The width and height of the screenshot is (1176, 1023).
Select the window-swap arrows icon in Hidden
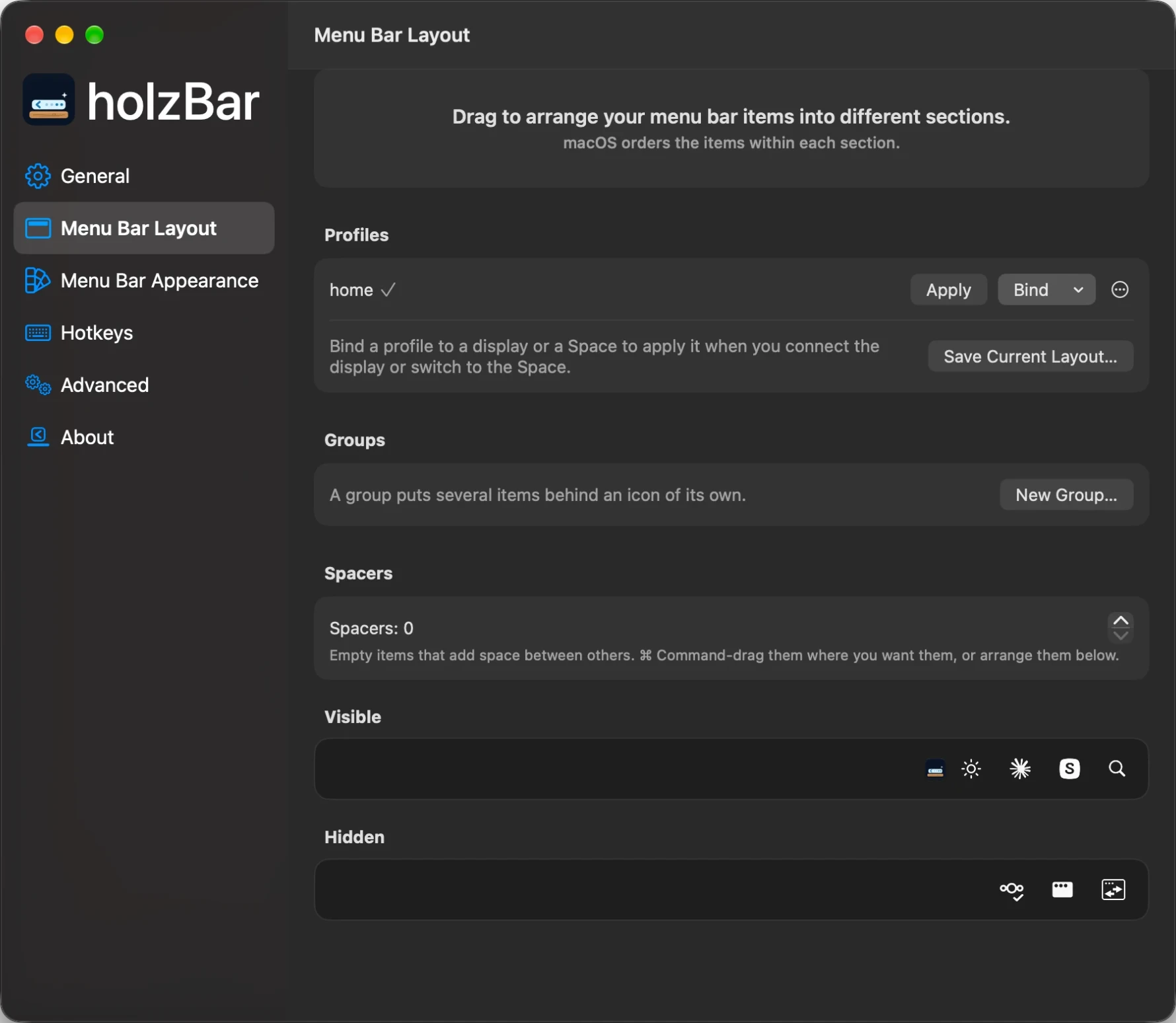tap(1113, 890)
